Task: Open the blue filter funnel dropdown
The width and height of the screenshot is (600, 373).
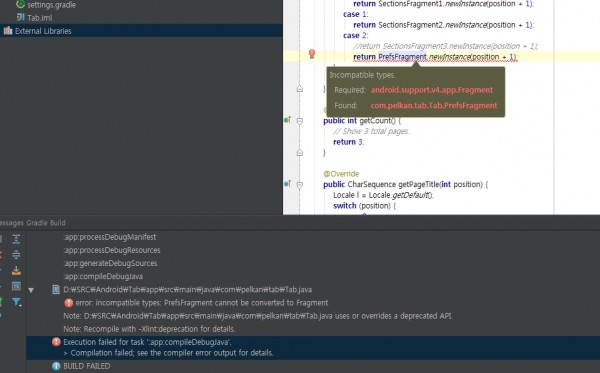Action: click(x=16, y=302)
